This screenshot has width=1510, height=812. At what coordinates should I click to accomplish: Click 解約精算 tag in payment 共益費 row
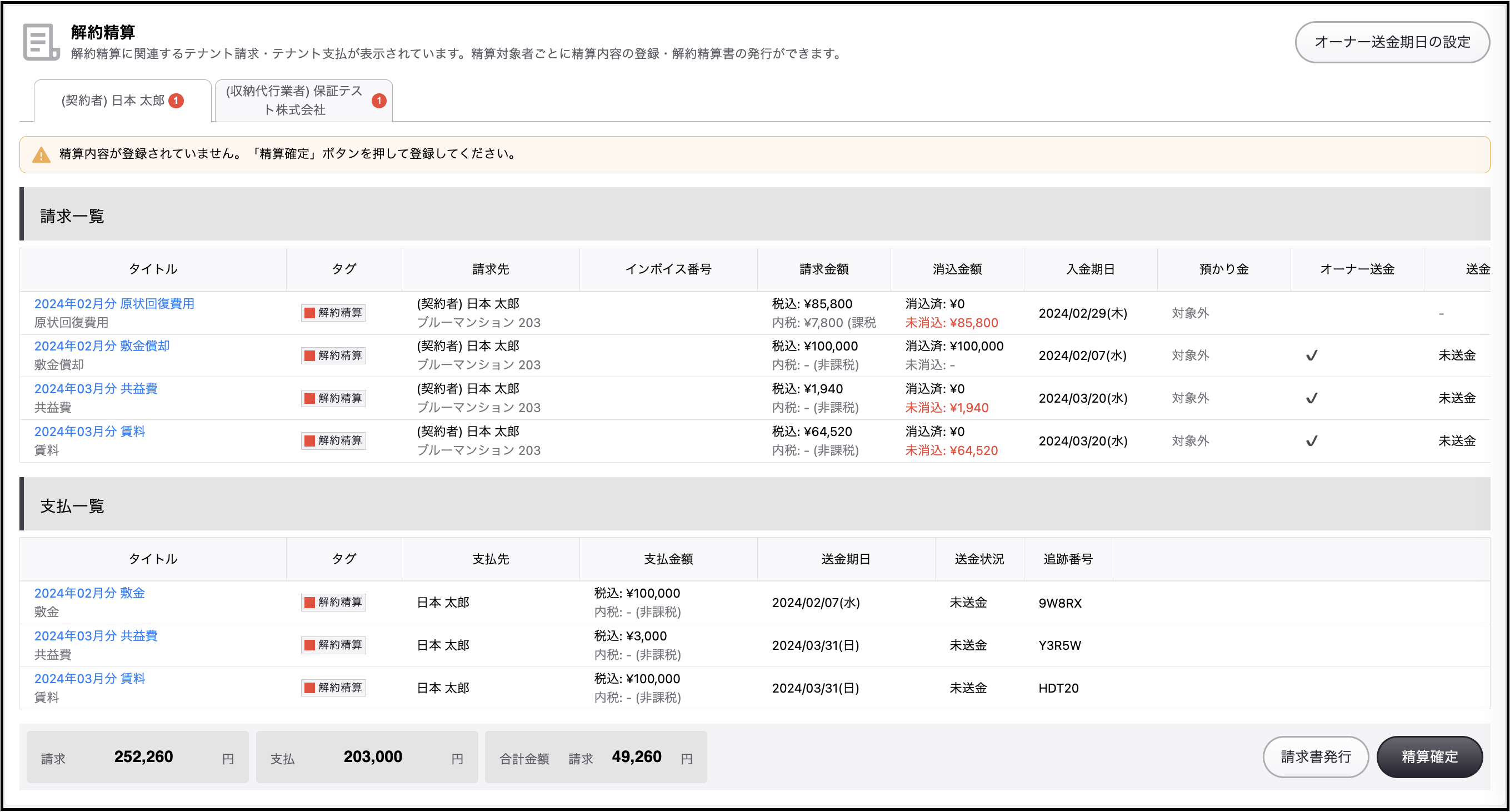tap(333, 645)
